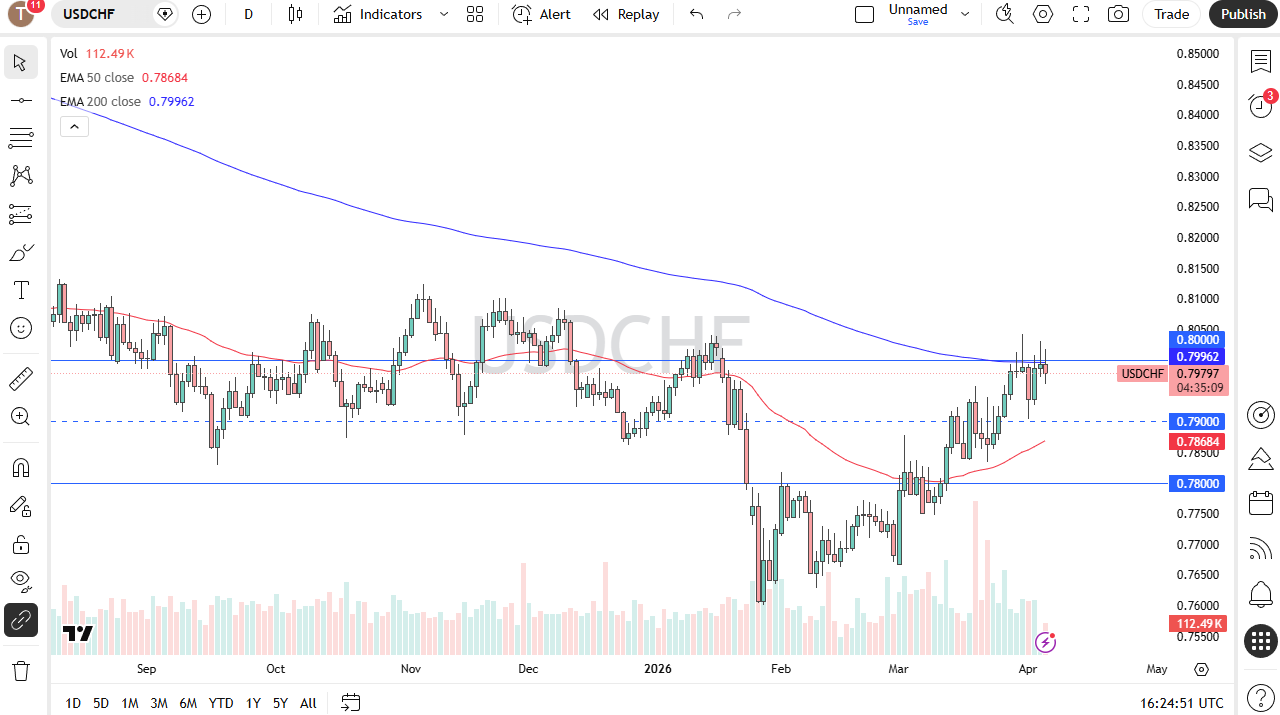Remove drawings with the trash icon
Screen dimensions: 1280x715
pos(20,670)
